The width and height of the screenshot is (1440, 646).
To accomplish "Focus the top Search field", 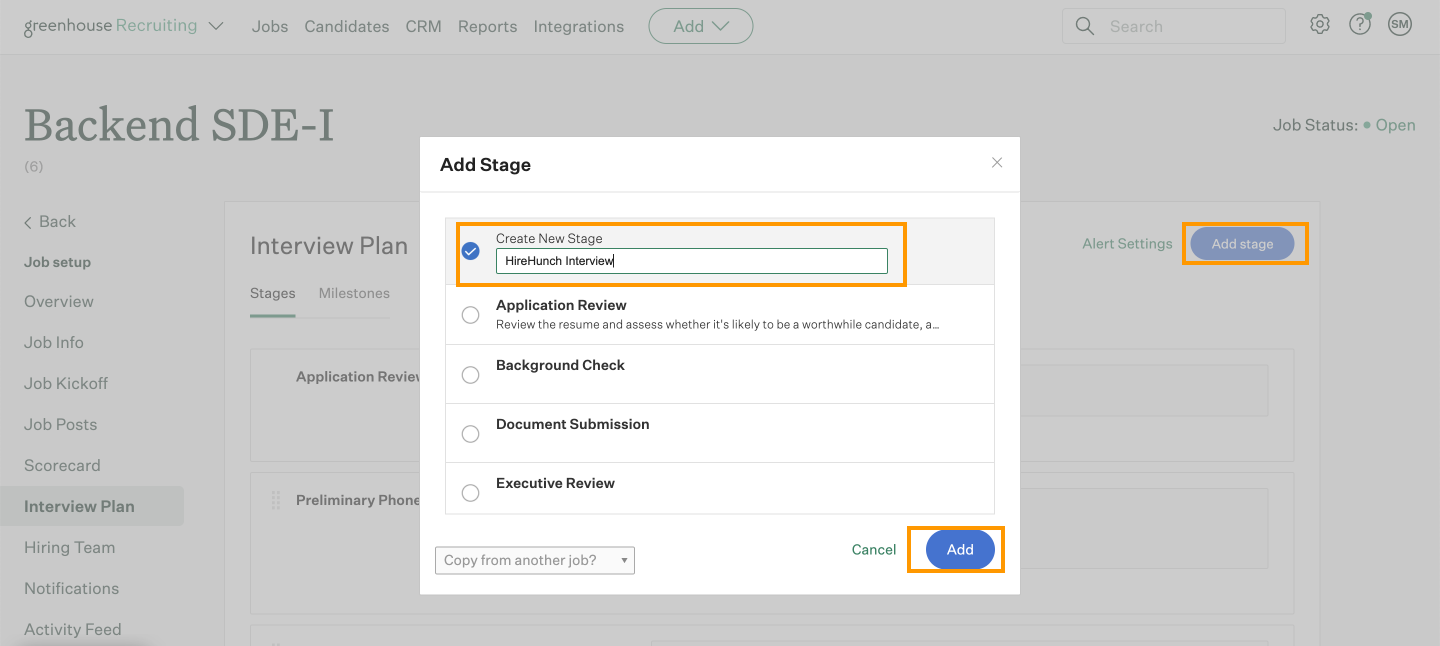I will pyautogui.click(x=1174, y=26).
